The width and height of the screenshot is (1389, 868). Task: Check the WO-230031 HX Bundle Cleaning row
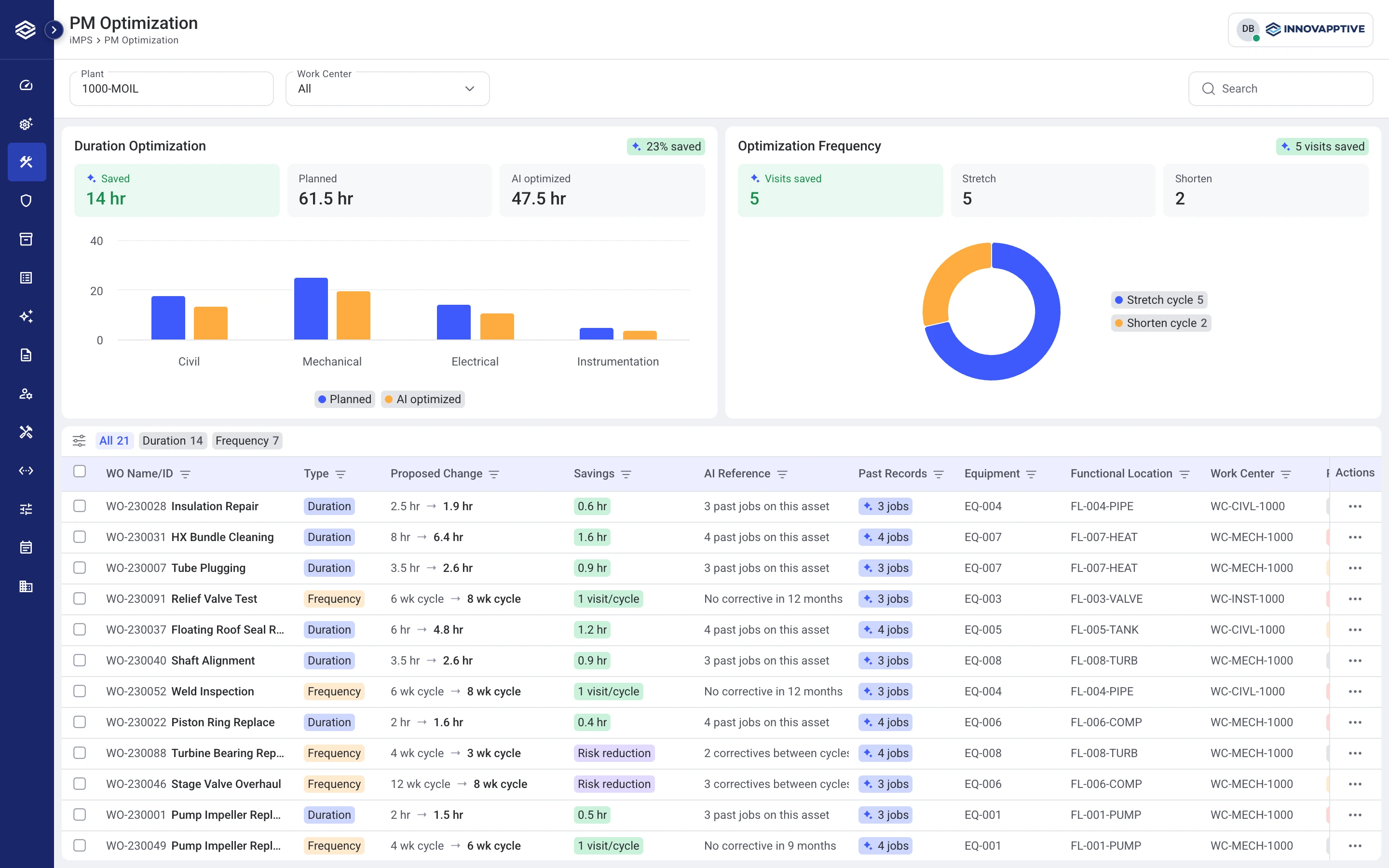tap(80, 537)
